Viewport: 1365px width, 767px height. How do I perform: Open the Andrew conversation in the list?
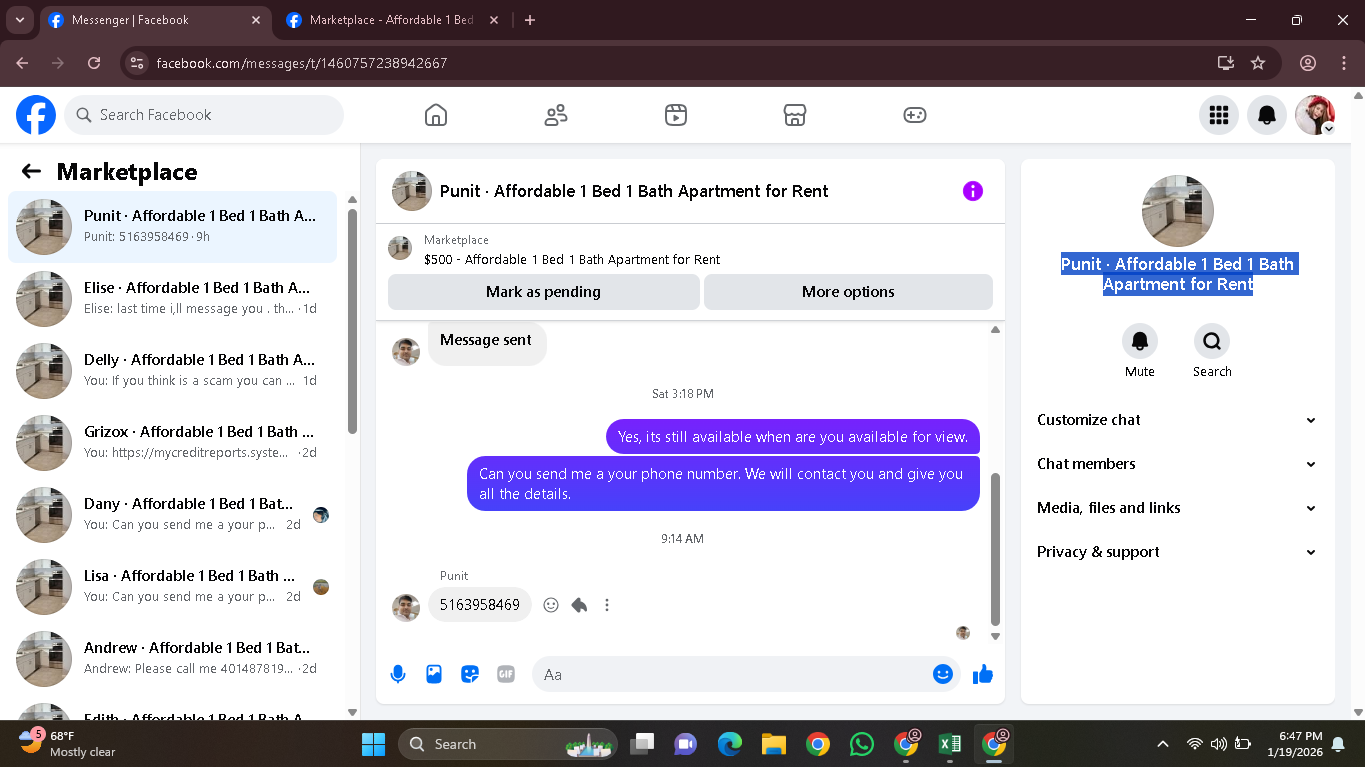pyautogui.click(x=173, y=659)
